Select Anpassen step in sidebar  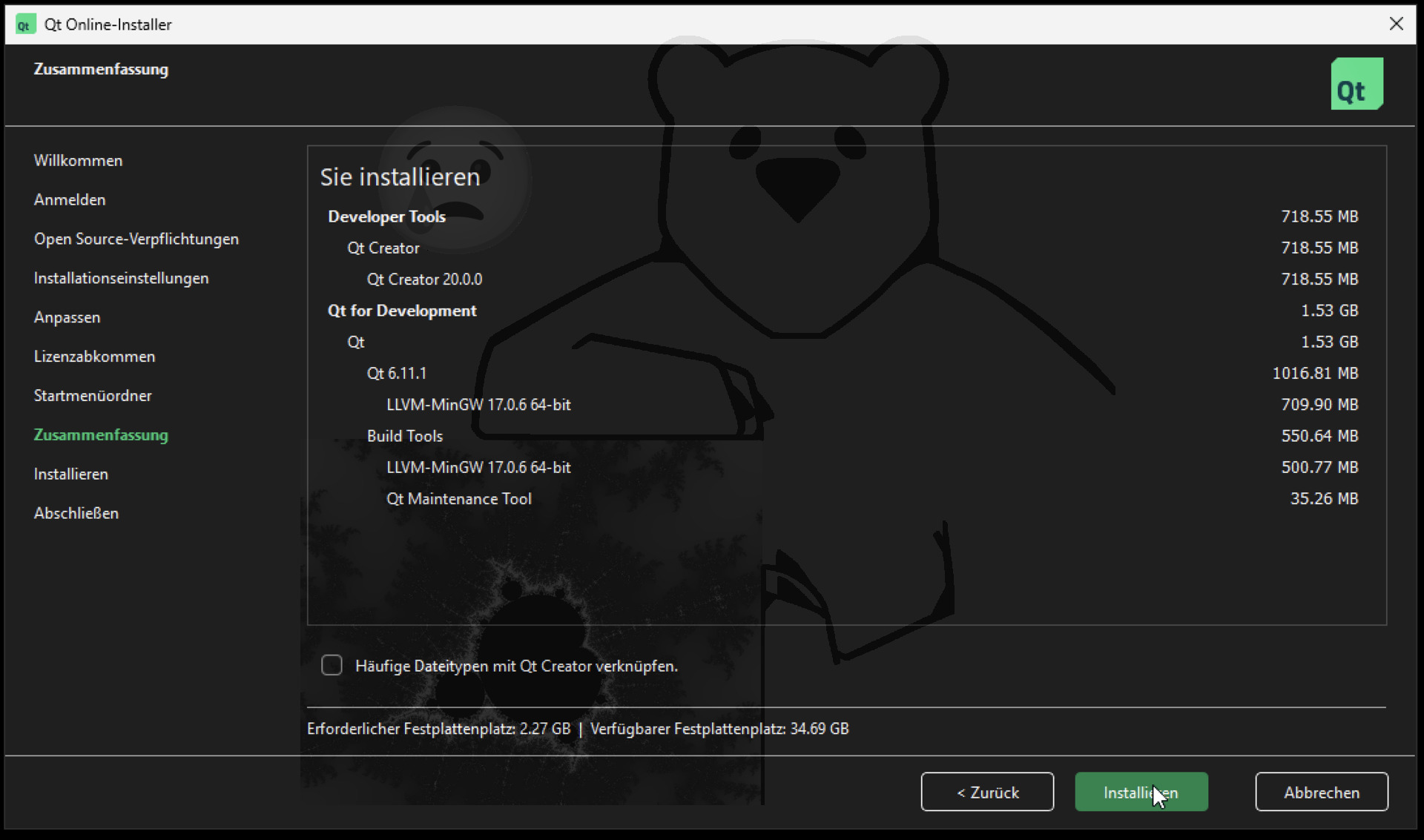(67, 317)
